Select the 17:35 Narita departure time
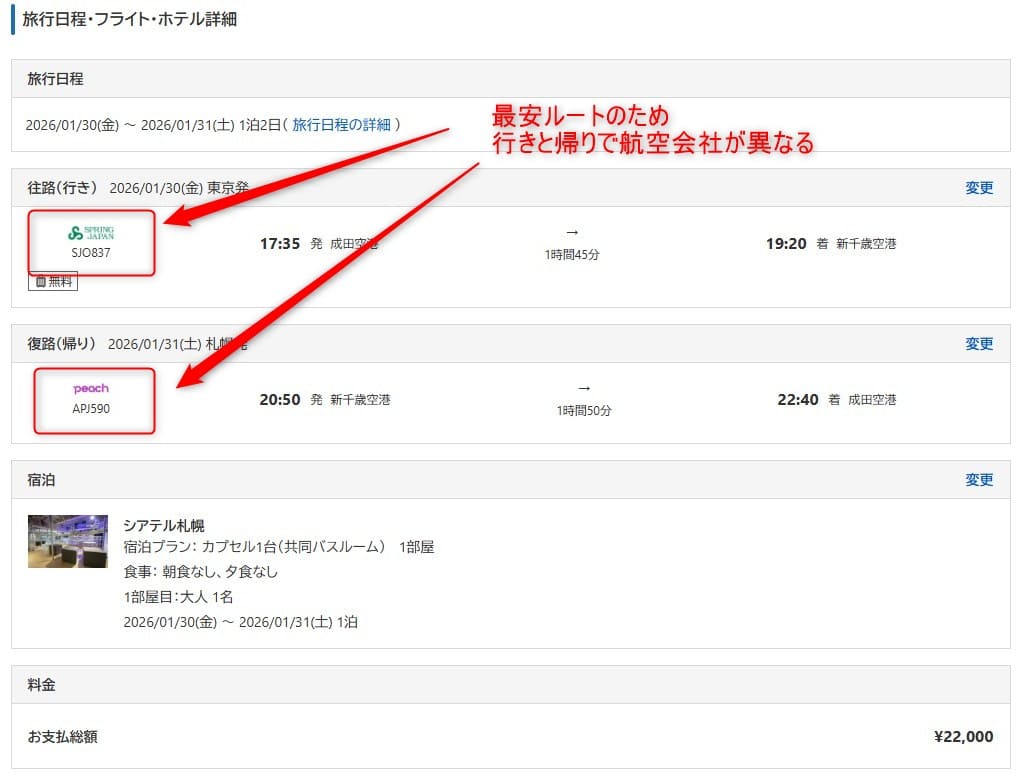Image resolution: width=1023 pixels, height=781 pixels. 280,244
